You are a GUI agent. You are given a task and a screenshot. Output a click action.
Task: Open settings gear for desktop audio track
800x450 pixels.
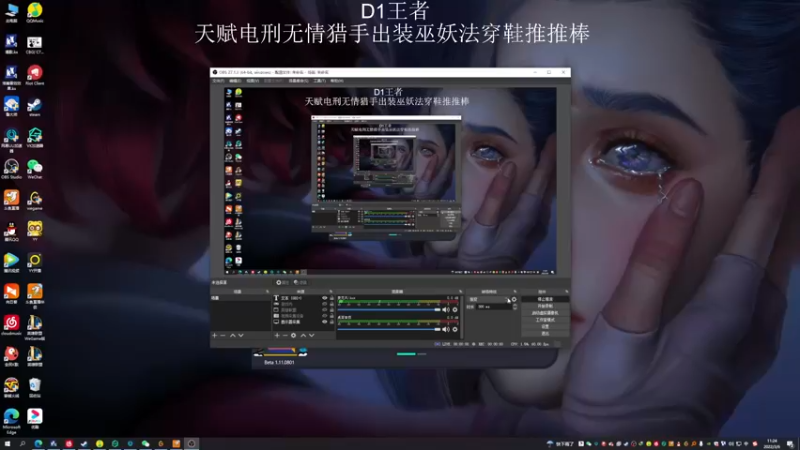point(455,310)
